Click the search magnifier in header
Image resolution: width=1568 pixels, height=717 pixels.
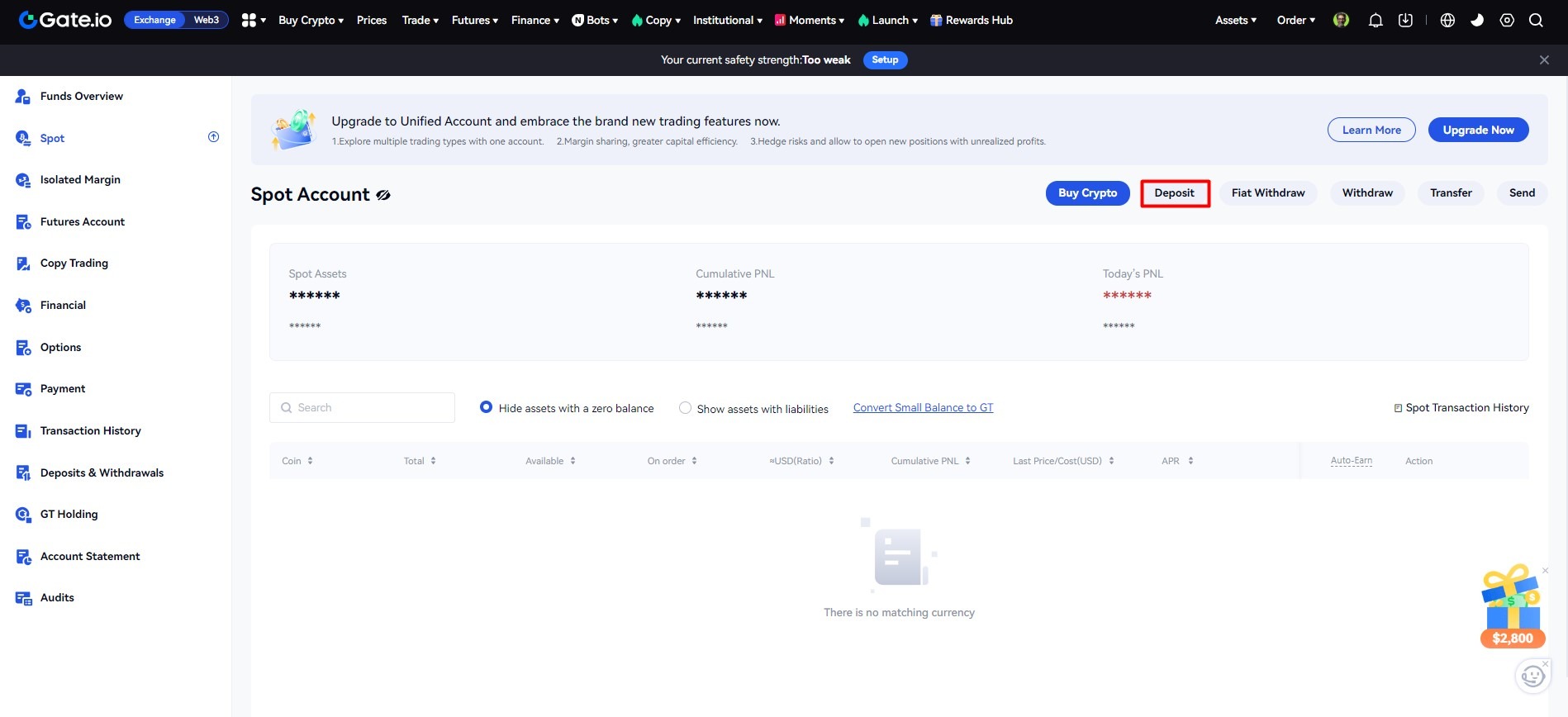(1536, 20)
